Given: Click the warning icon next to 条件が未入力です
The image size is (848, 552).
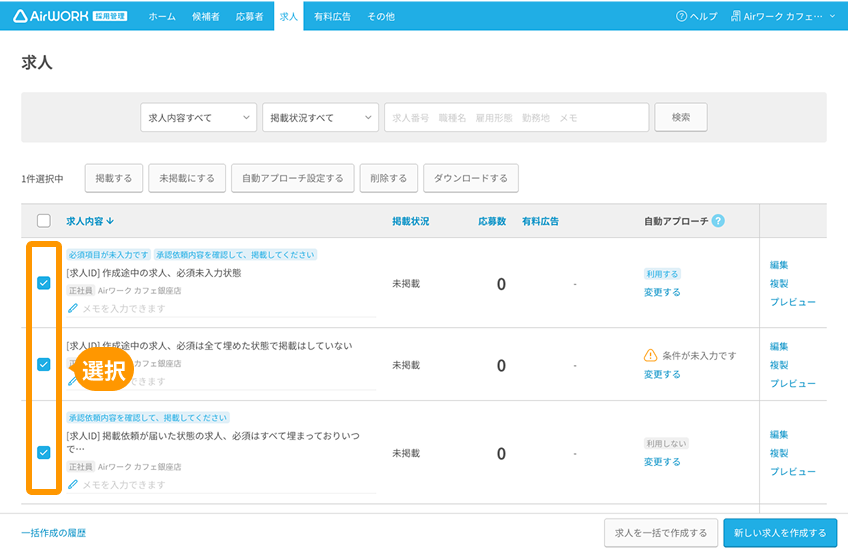Looking at the screenshot, I should click(650, 355).
